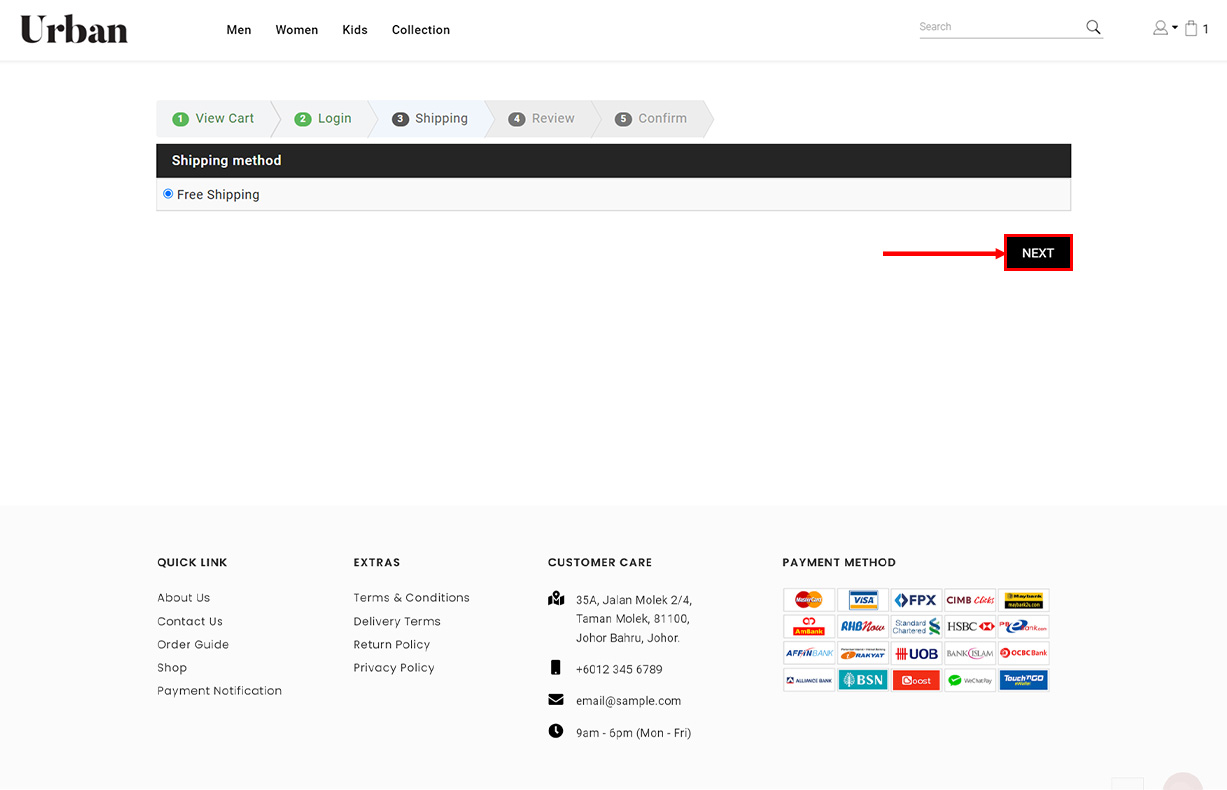
Task: Click the UOB payment icon
Action: click(917, 653)
